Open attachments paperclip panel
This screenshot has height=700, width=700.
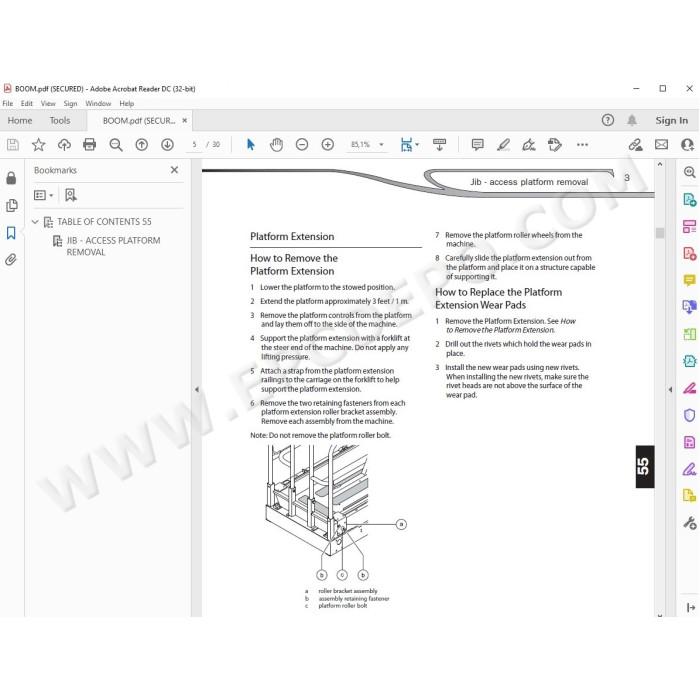[11, 259]
